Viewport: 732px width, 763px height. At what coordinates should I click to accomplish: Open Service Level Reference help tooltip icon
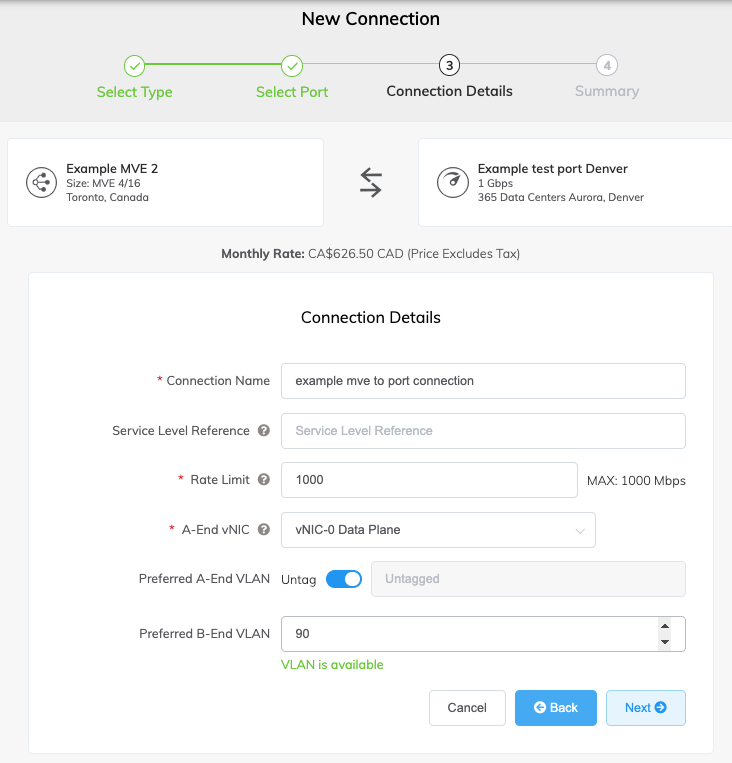click(264, 431)
